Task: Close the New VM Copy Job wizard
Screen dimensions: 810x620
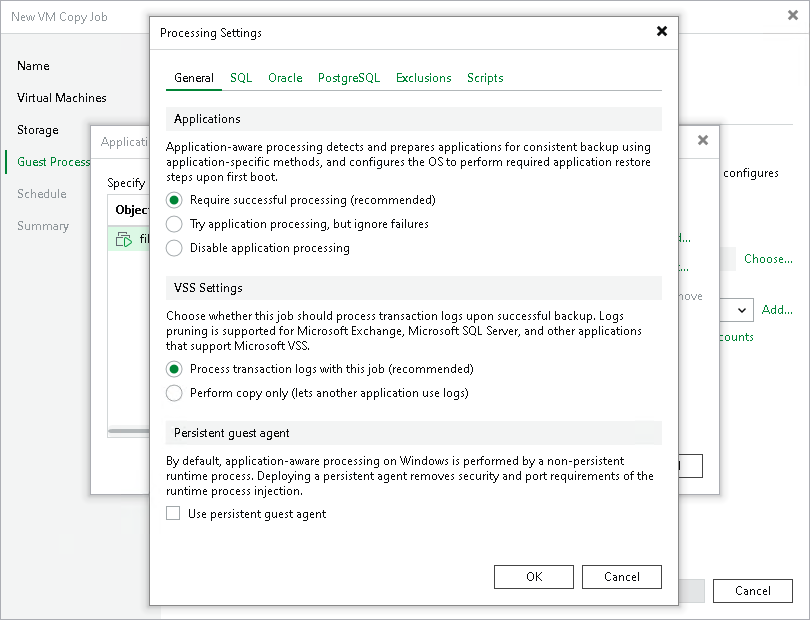Action: 793,15
